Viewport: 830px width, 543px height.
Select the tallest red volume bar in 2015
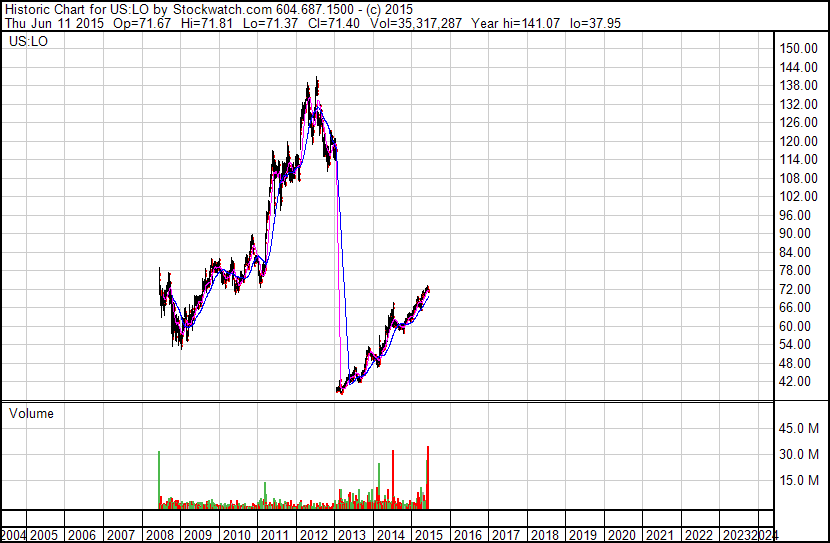[x=428, y=477]
